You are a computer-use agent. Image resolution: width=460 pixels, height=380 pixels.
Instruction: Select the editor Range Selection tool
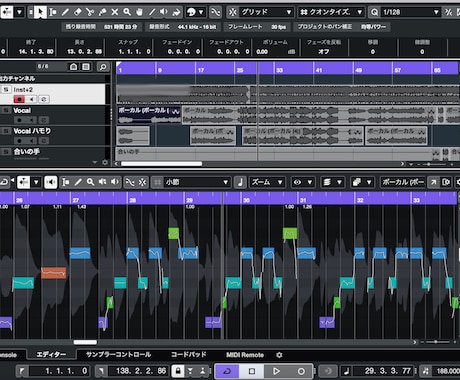pyautogui.click(x=66, y=182)
